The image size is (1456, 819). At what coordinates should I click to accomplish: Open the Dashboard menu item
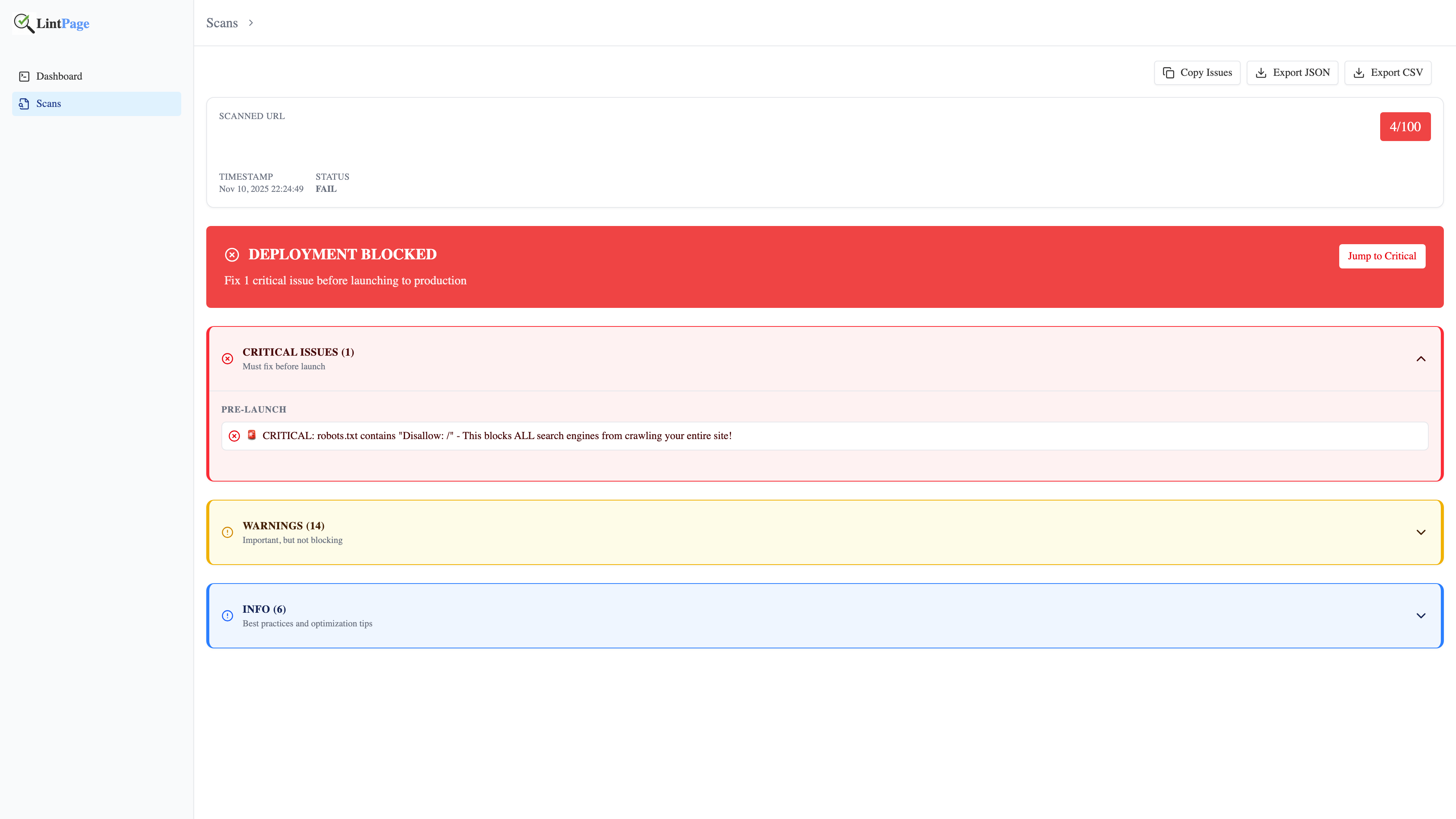[59, 76]
